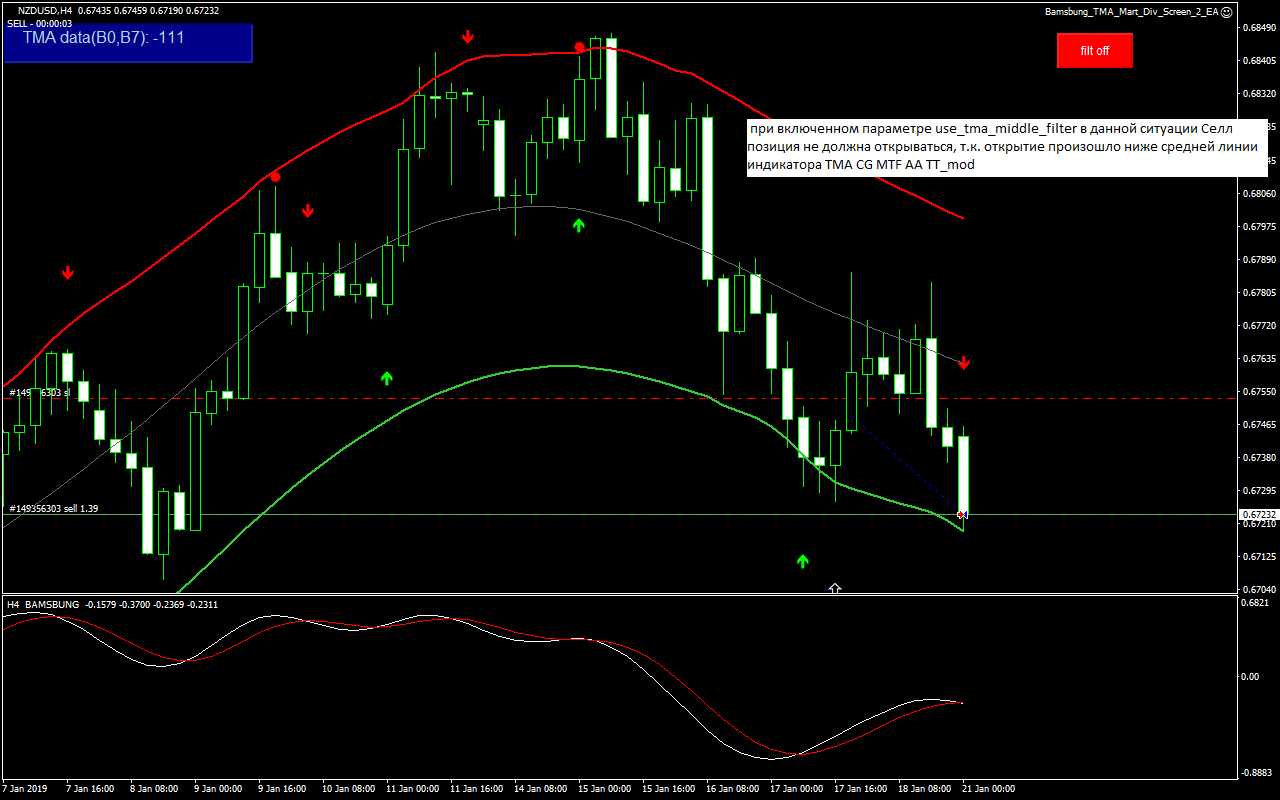Viewport: 1280px width, 800px height.
Task: Click the 0.67040 price scale value
Action: click(x=1258, y=590)
